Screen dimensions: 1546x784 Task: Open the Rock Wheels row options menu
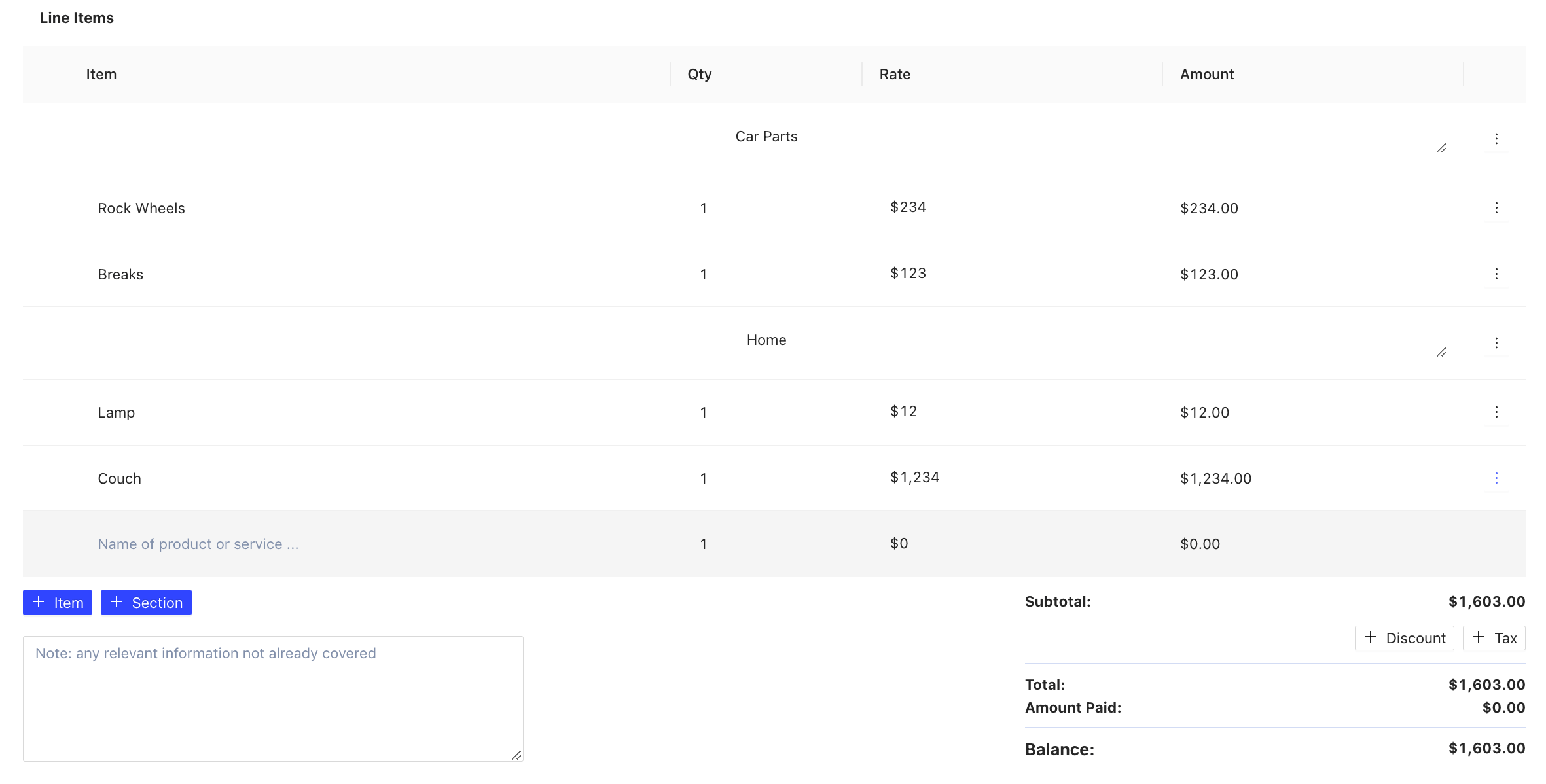tap(1496, 208)
